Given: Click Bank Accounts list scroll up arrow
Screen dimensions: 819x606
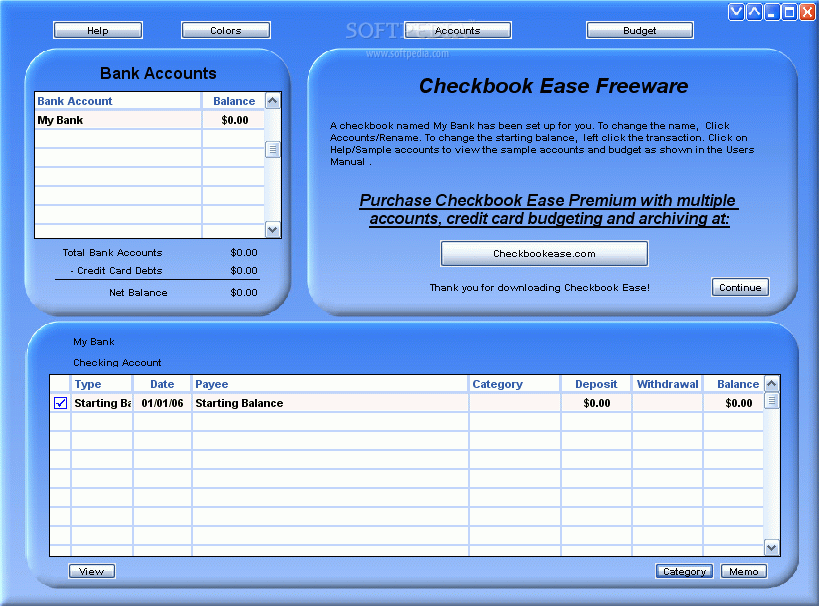Looking at the screenshot, I should pos(273,100).
